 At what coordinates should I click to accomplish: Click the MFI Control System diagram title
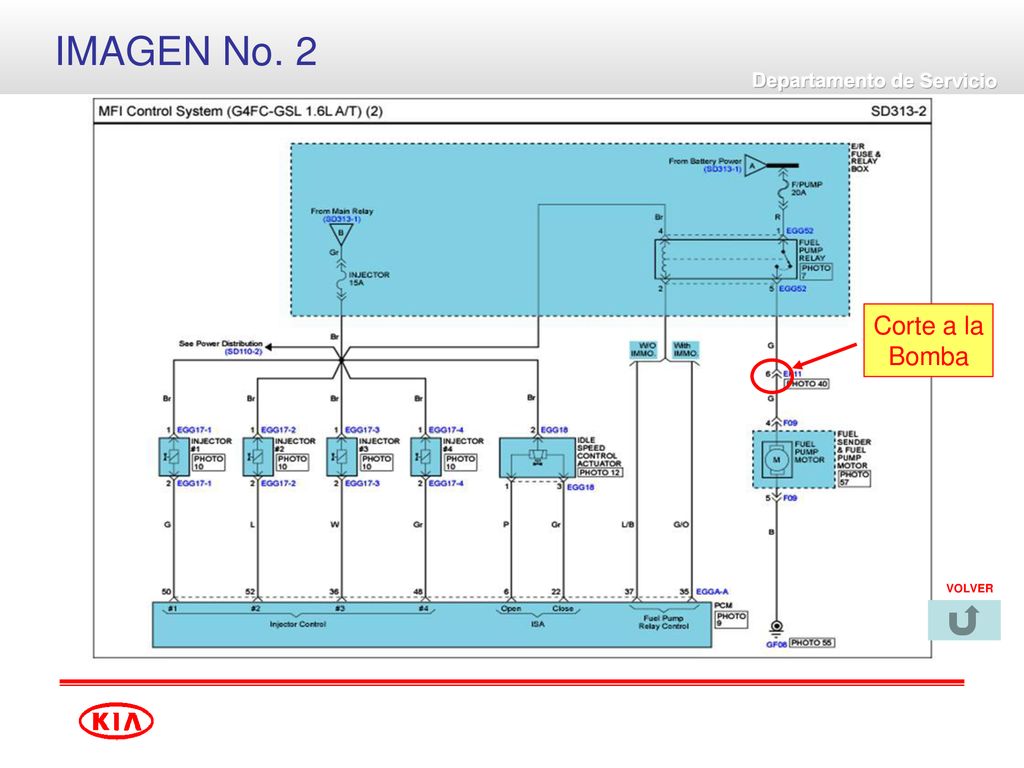pos(240,111)
